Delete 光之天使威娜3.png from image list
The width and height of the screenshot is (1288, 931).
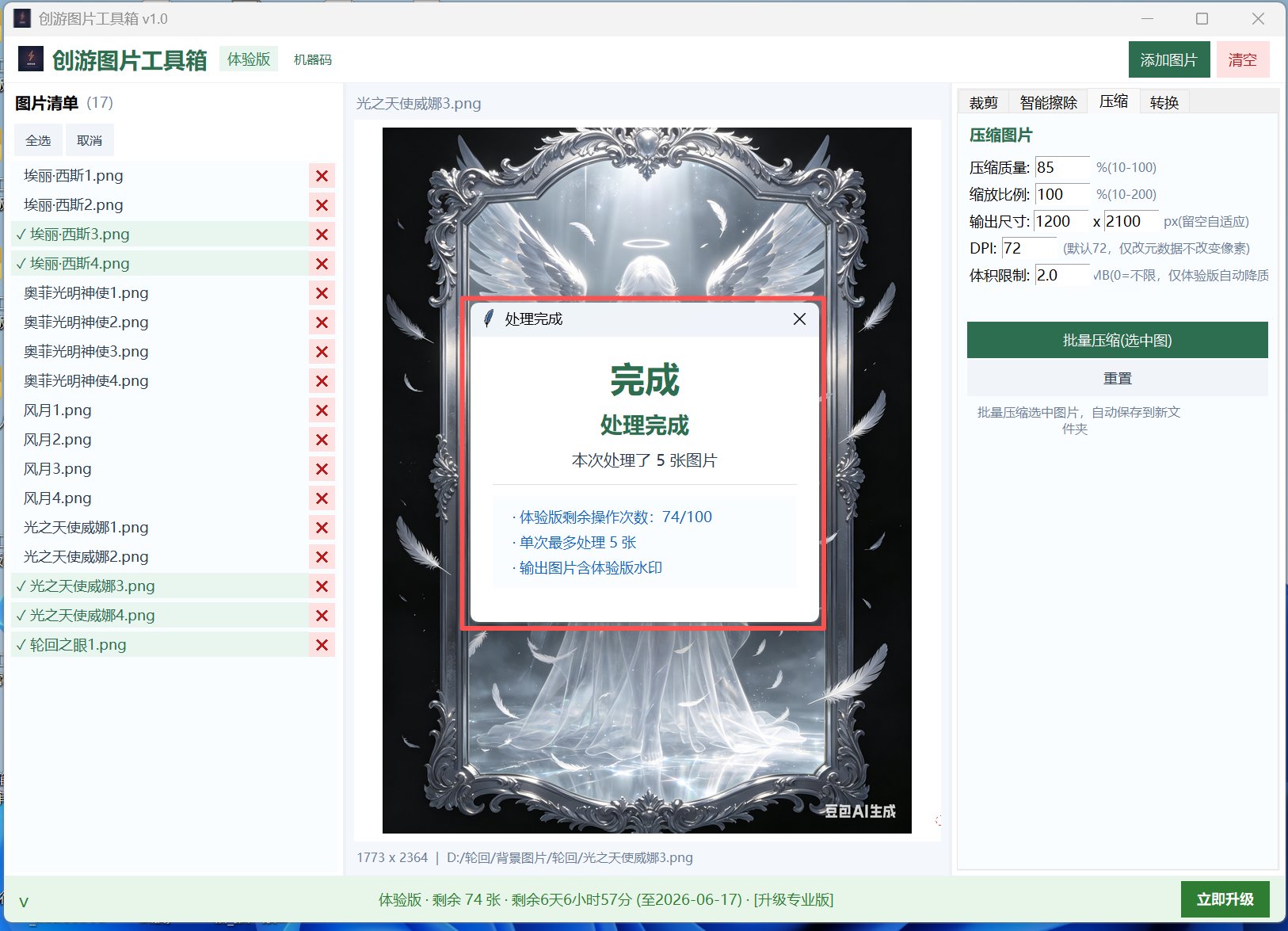[x=322, y=586]
